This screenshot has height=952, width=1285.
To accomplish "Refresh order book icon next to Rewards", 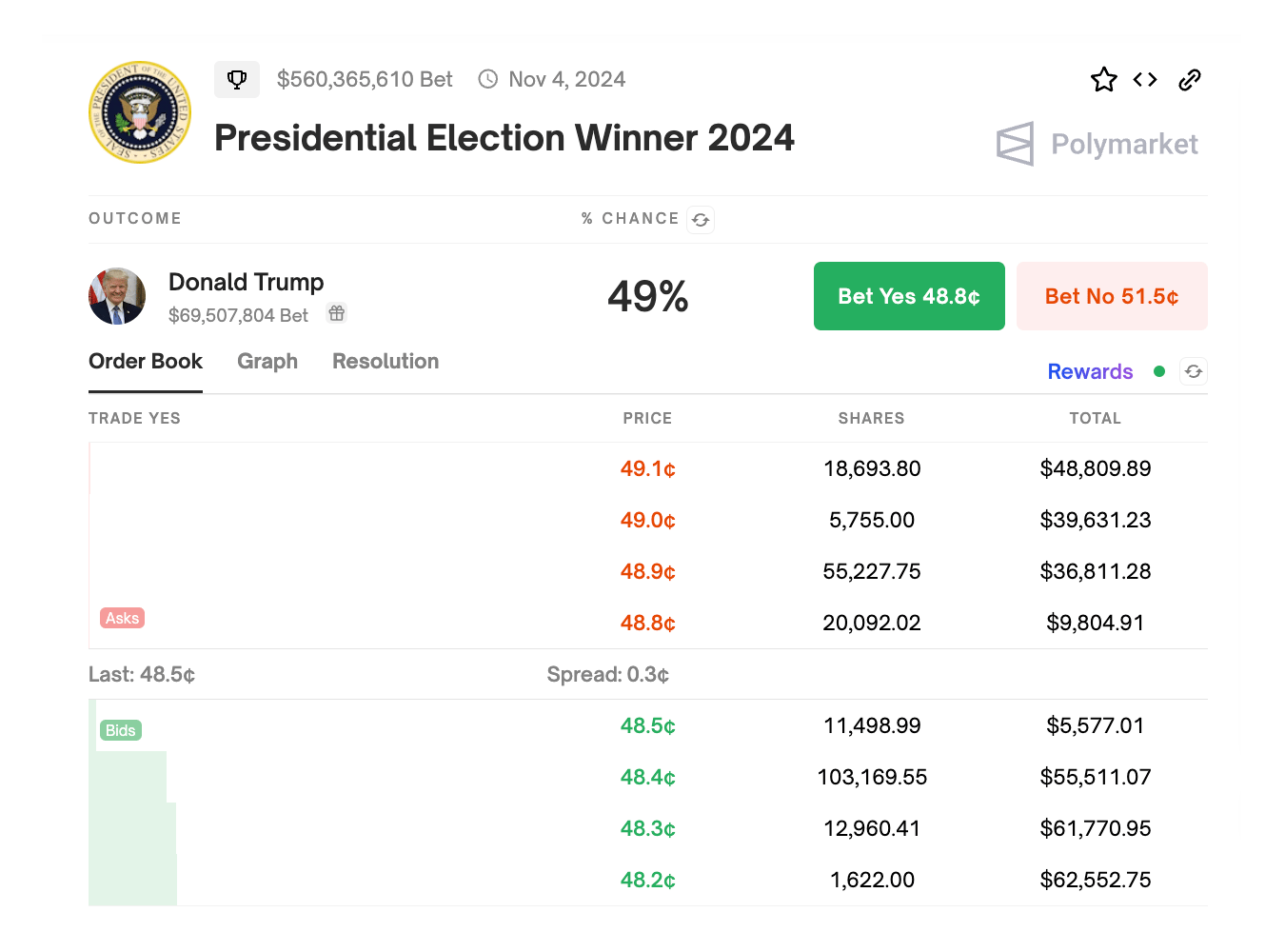I will [1194, 371].
